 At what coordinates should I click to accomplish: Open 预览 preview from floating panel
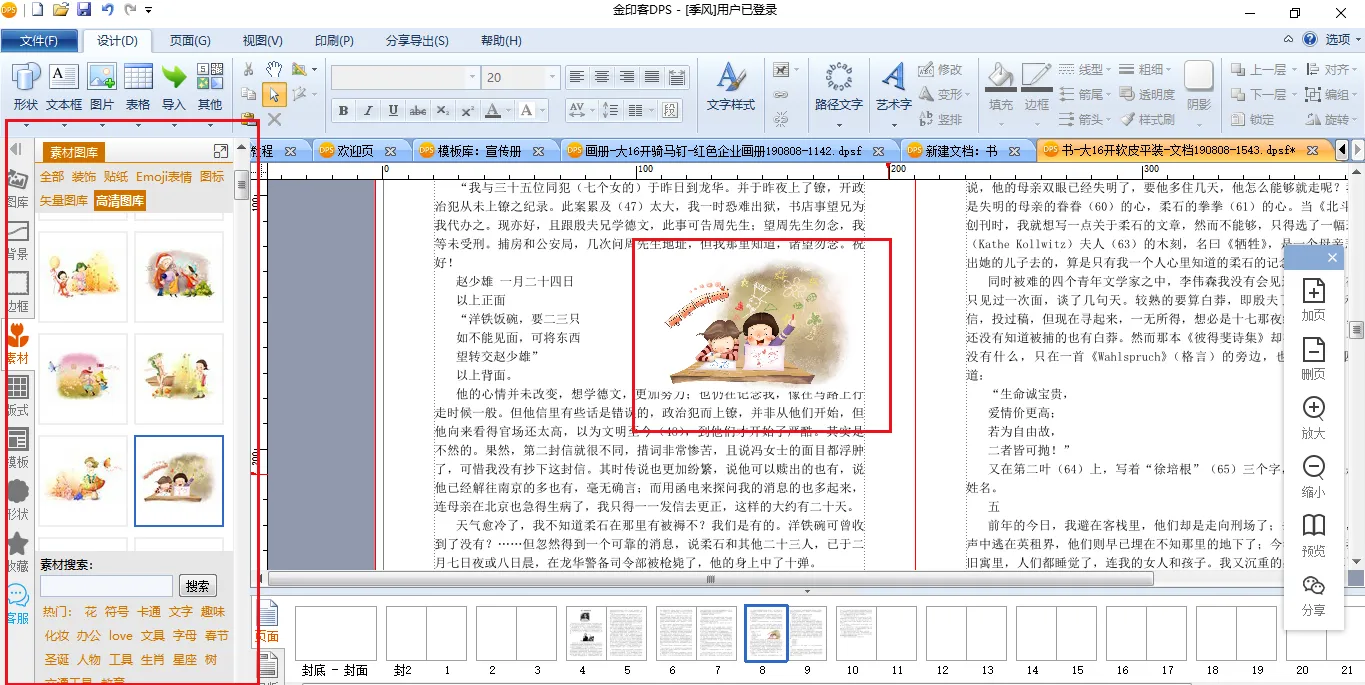tap(1313, 535)
